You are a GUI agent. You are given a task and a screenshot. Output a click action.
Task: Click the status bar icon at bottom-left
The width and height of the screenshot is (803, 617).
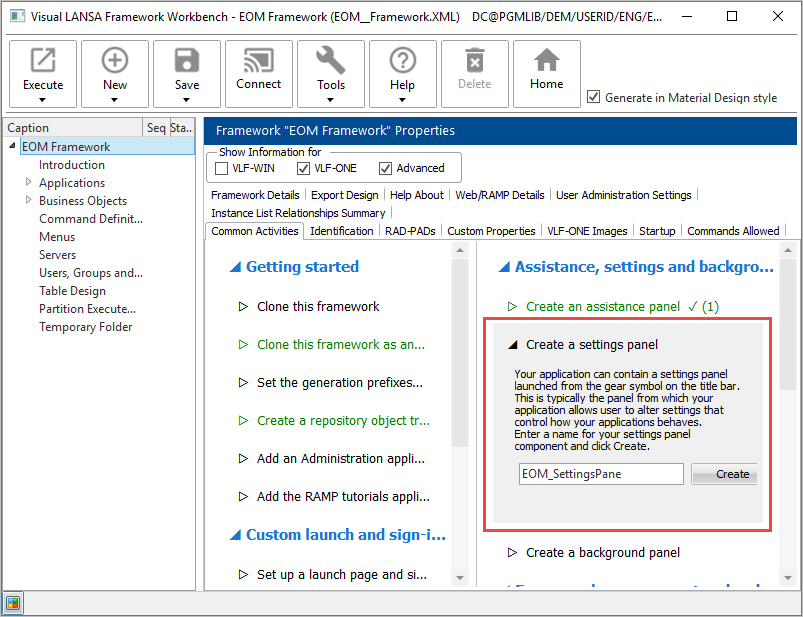click(13, 603)
